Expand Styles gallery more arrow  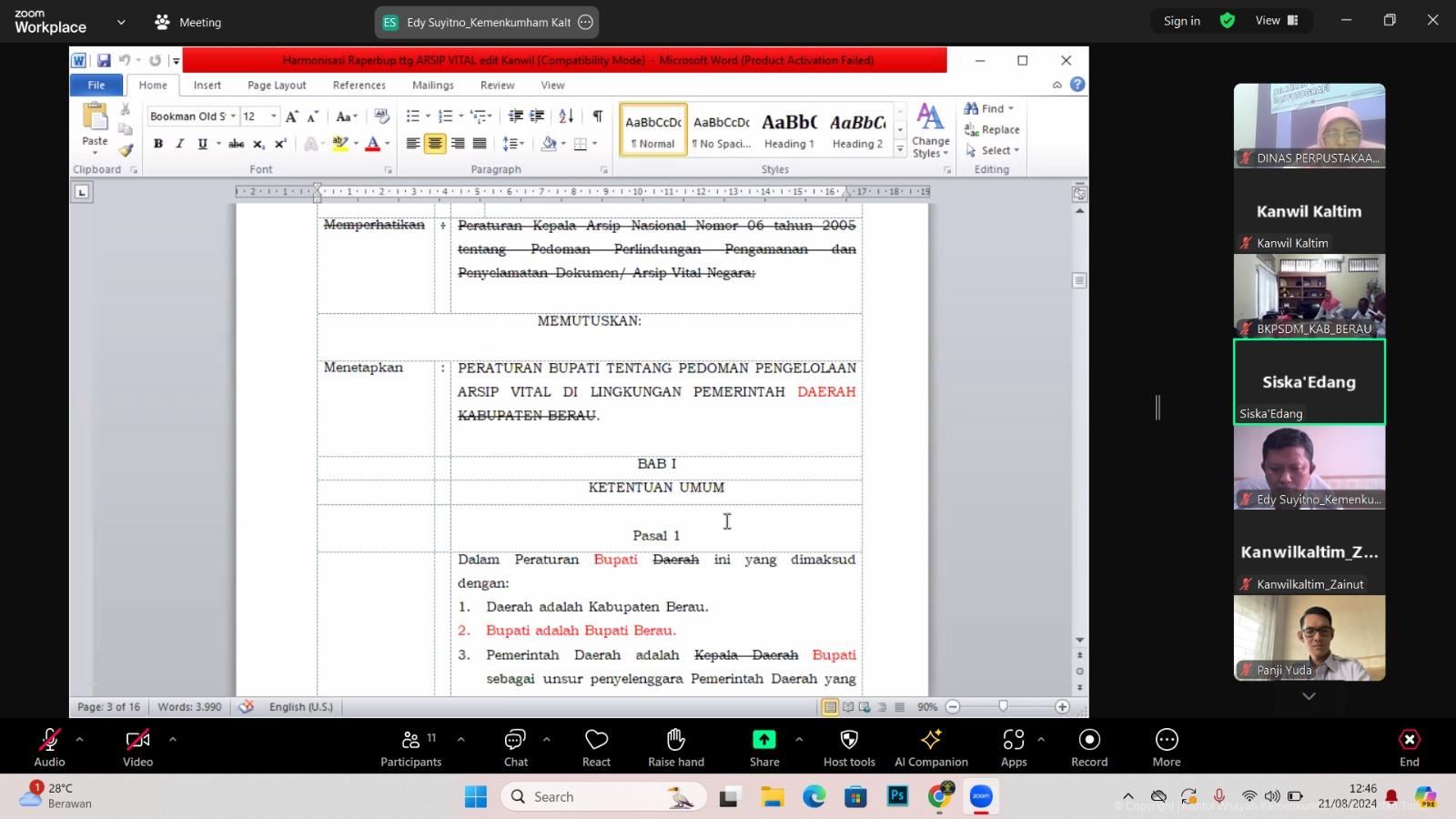pos(900,149)
